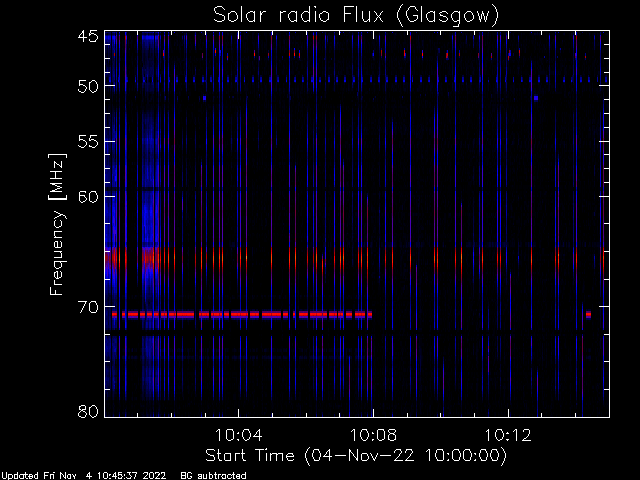Click the 'BG subtracted' footer note
Image resolution: width=640 pixels, height=480 pixels.
(213, 476)
